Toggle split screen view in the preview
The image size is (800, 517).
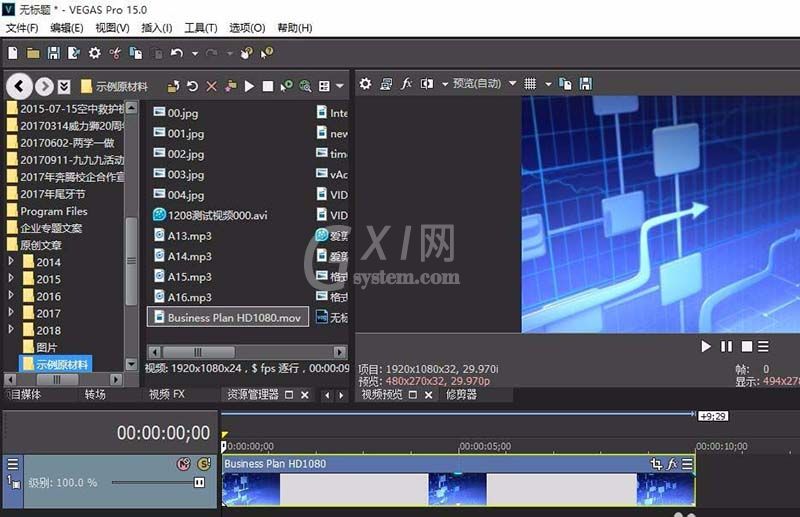427,84
